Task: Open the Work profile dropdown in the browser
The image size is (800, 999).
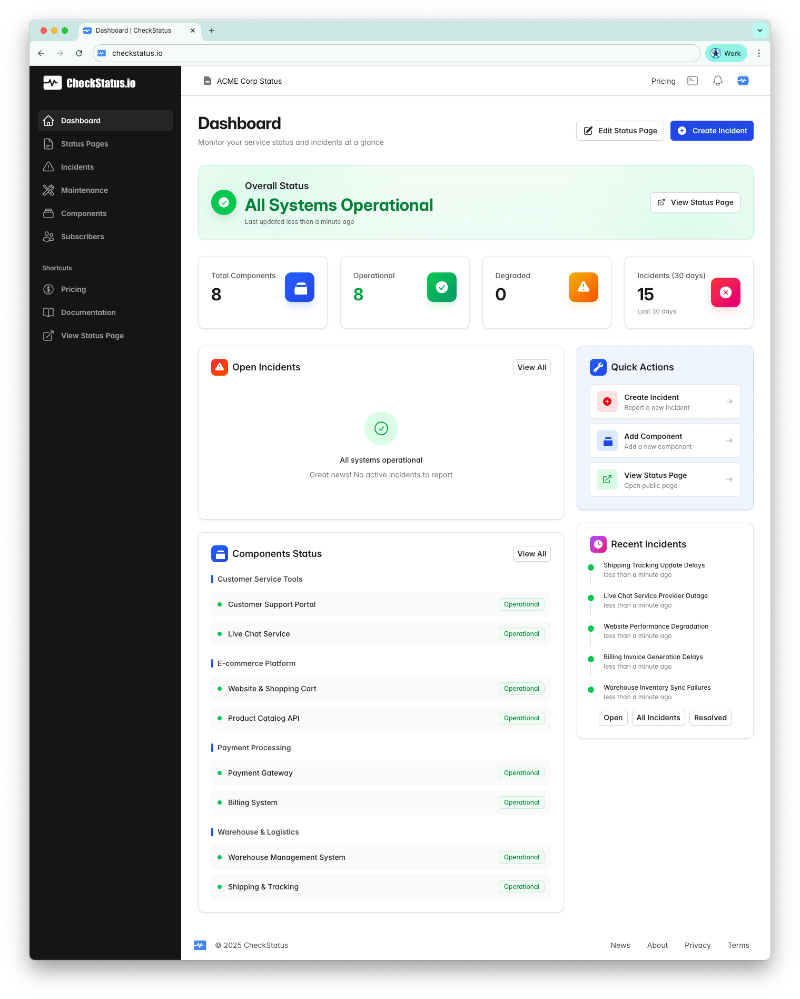Action: 726,53
